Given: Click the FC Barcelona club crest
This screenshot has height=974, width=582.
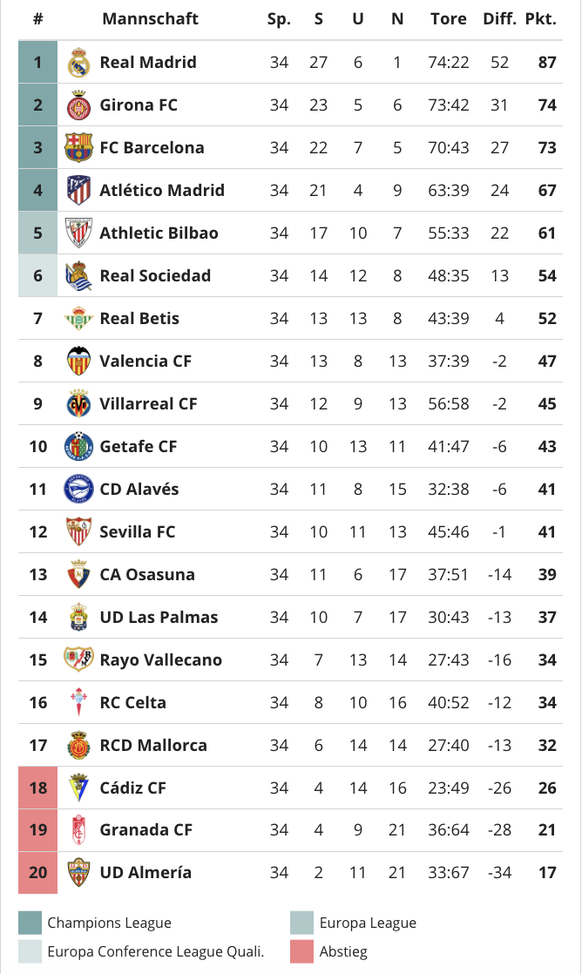Looking at the screenshot, I should point(79,147).
